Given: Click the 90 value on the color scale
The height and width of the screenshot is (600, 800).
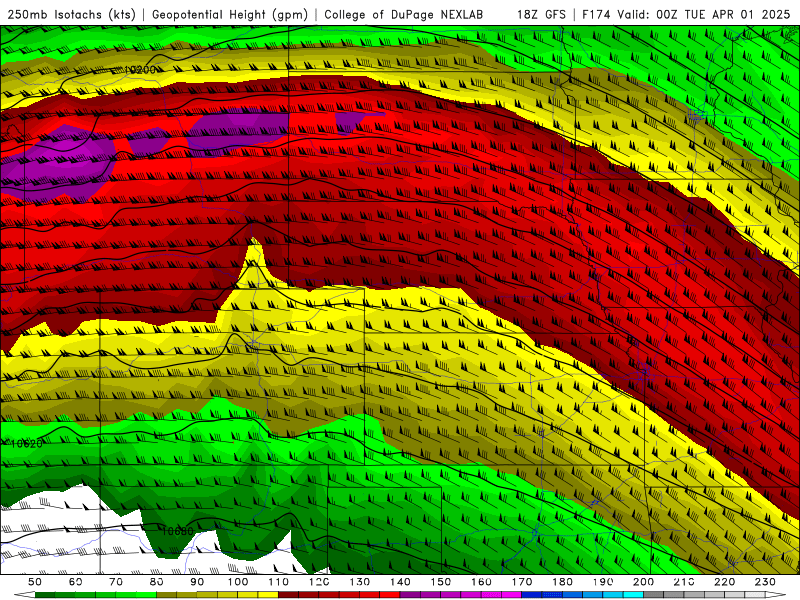Looking at the screenshot, I should pyautogui.click(x=197, y=582).
